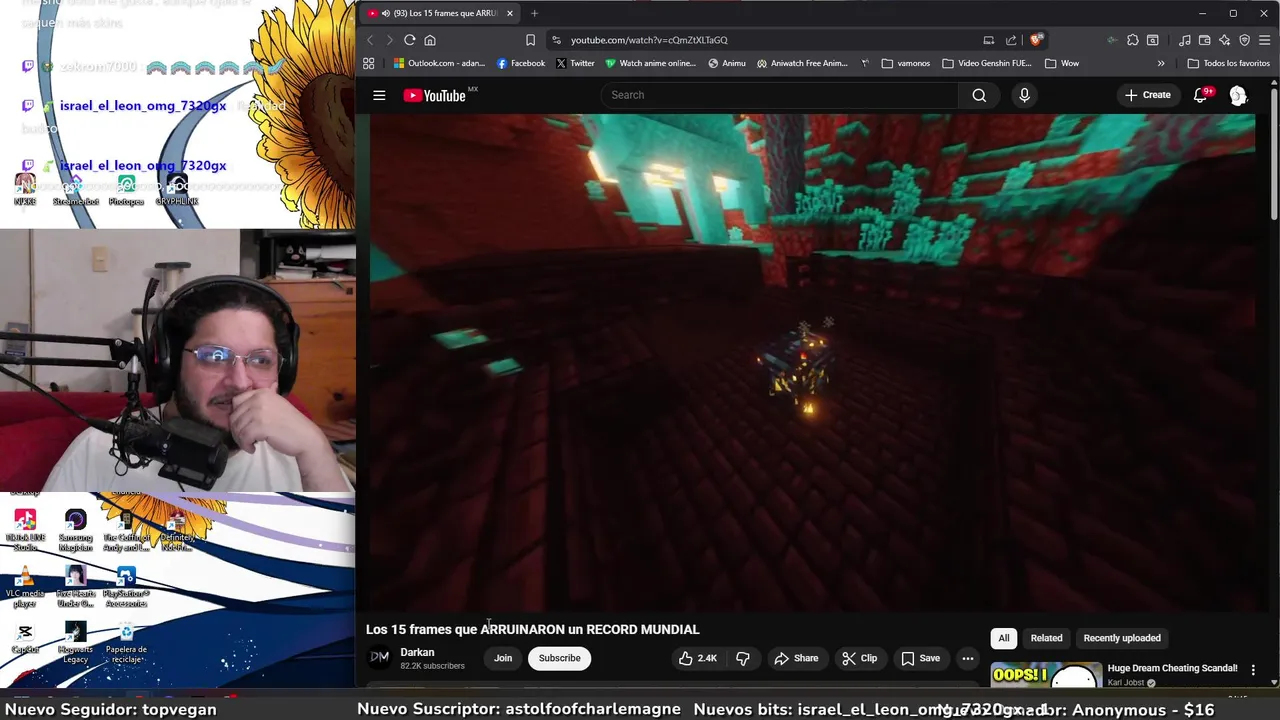
Task: Click into the YouTube search field
Action: (780, 95)
